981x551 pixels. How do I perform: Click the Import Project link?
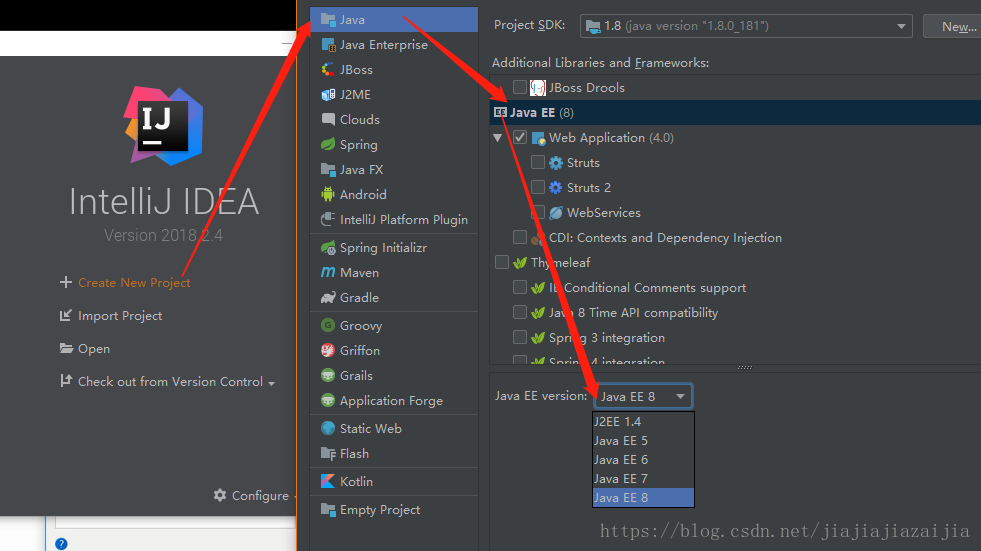pos(120,316)
